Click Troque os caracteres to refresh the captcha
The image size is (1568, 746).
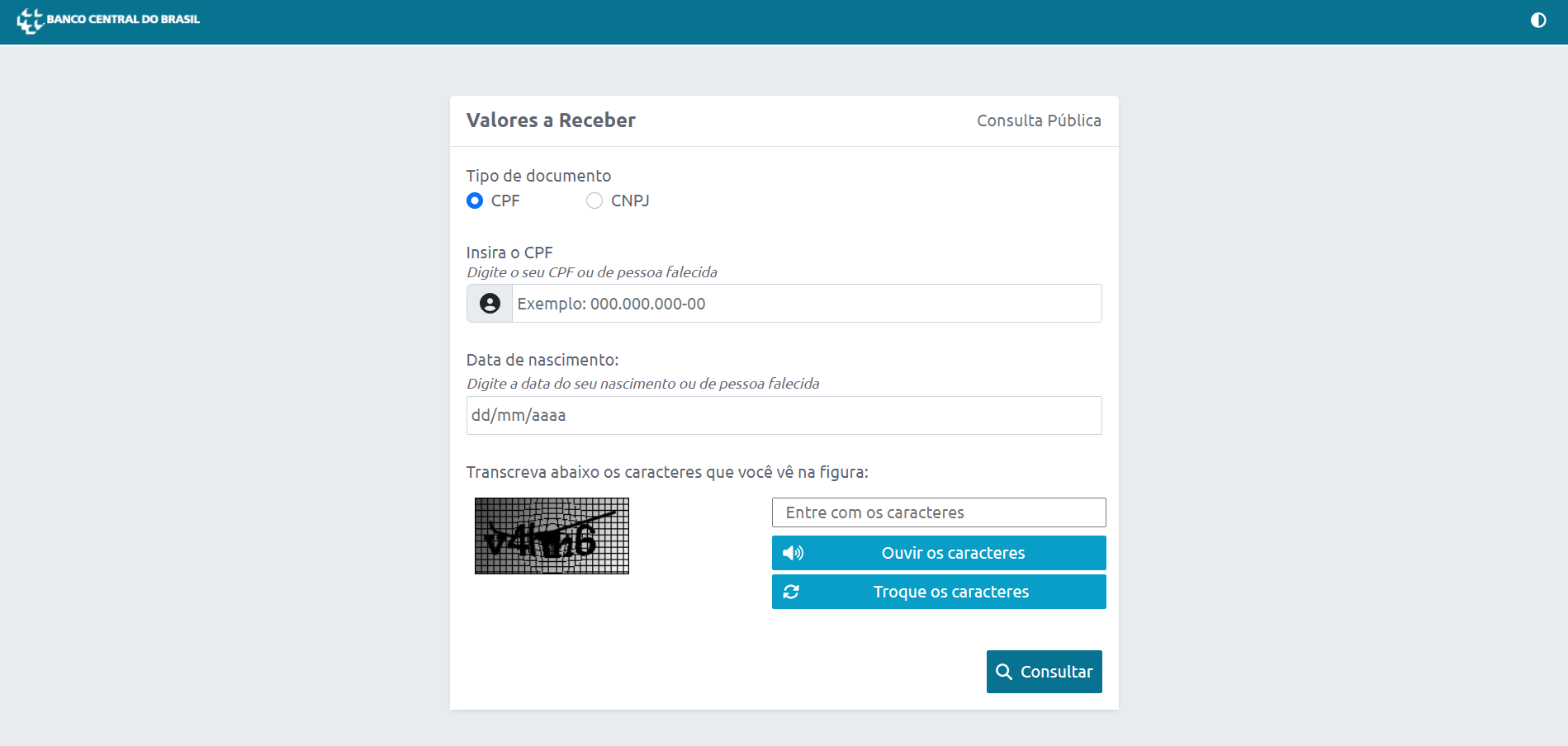tap(938, 592)
